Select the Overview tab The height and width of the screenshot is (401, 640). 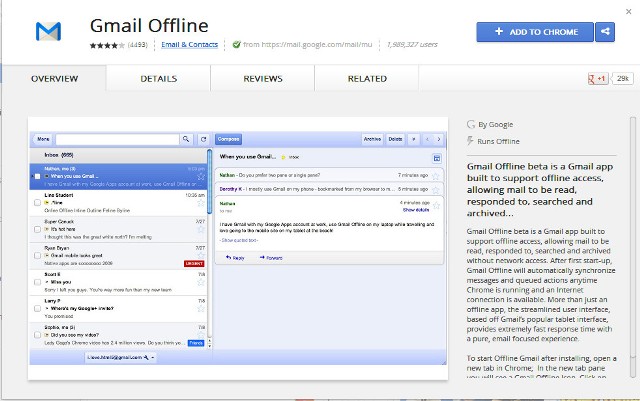(x=54, y=78)
